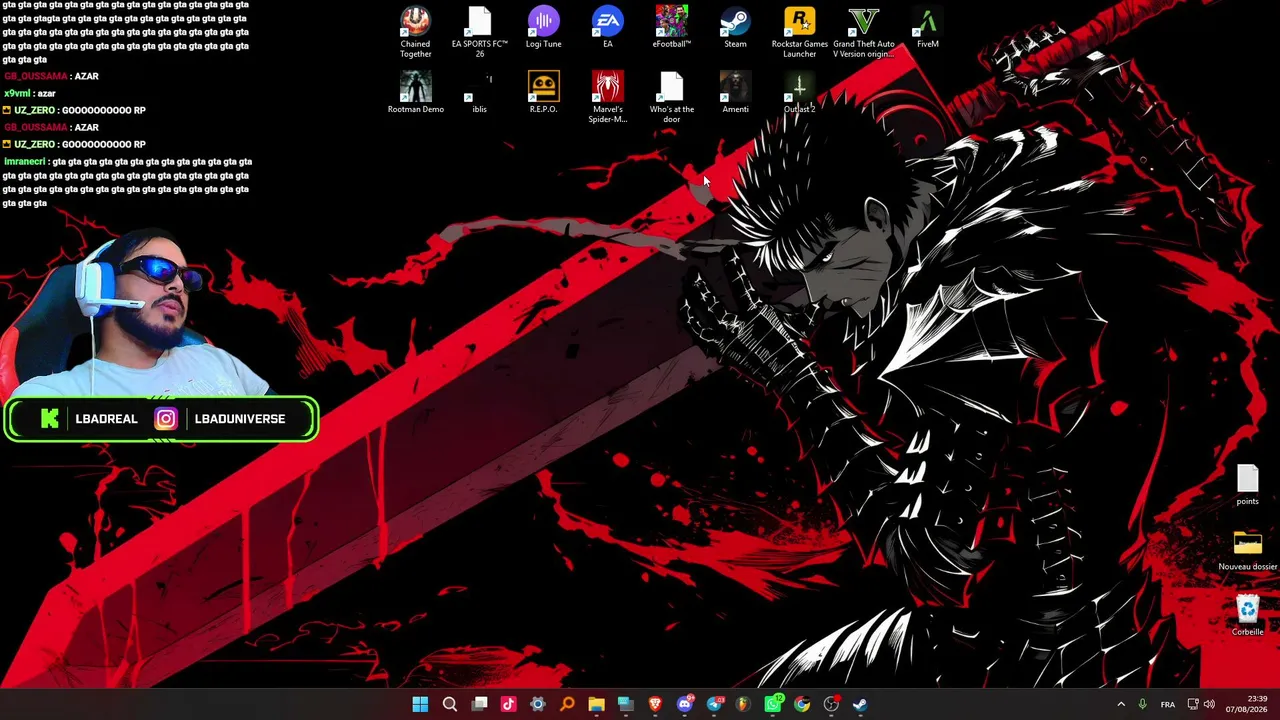Screen dimensions: 1280x720
Task: Launch the eFootball desktop shortcut
Action: point(672,27)
